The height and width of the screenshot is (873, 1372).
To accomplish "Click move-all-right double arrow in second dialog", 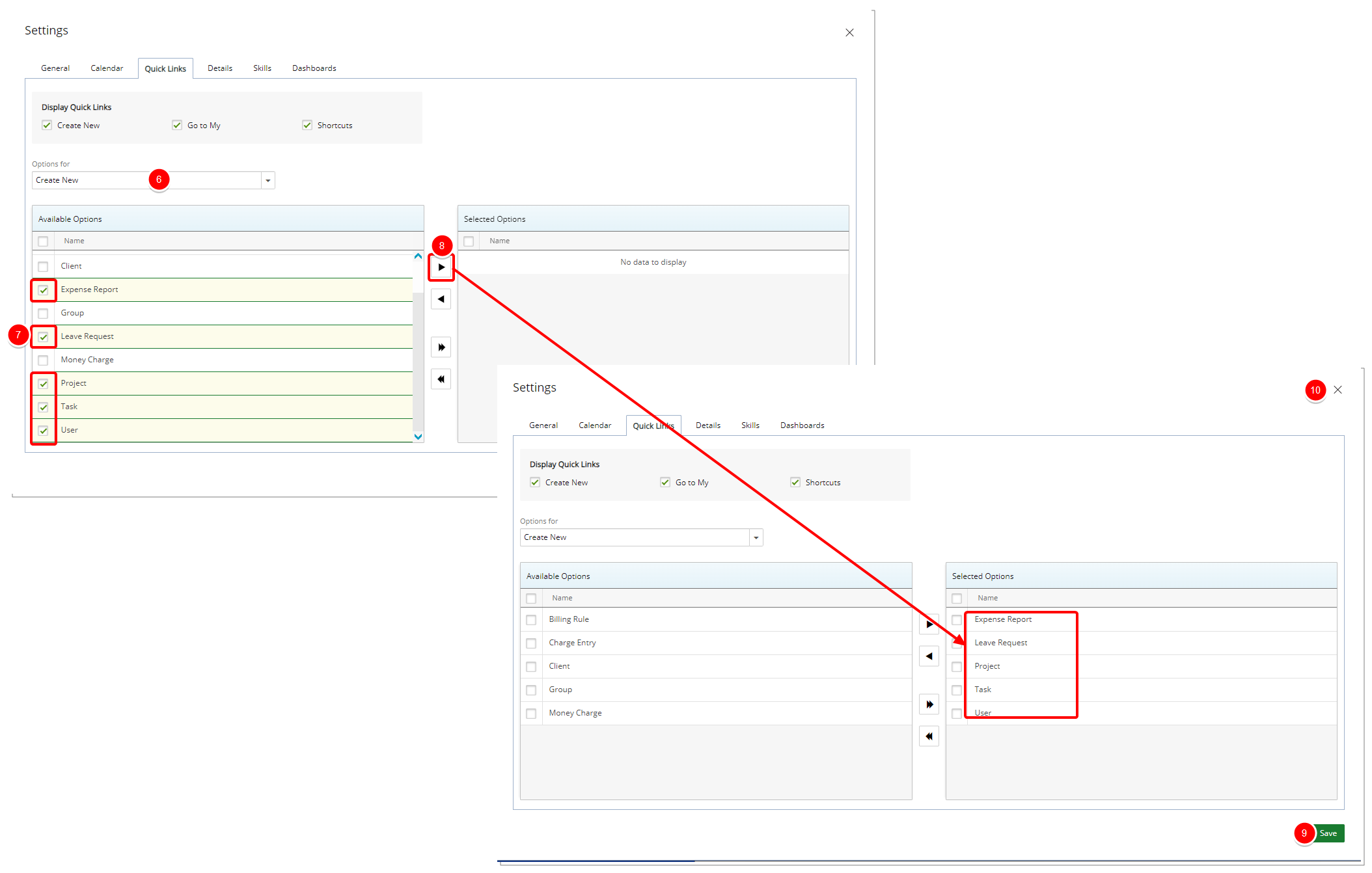I will (x=929, y=705).
